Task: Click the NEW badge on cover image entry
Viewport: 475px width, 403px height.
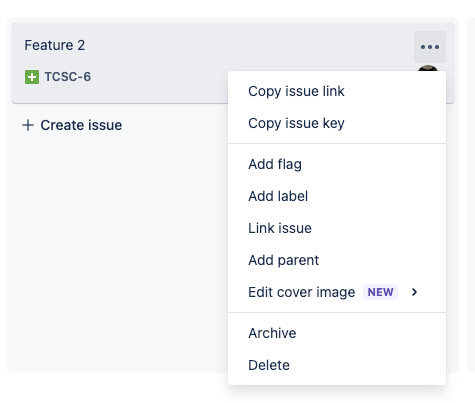Action: click(x=380, y=292)
